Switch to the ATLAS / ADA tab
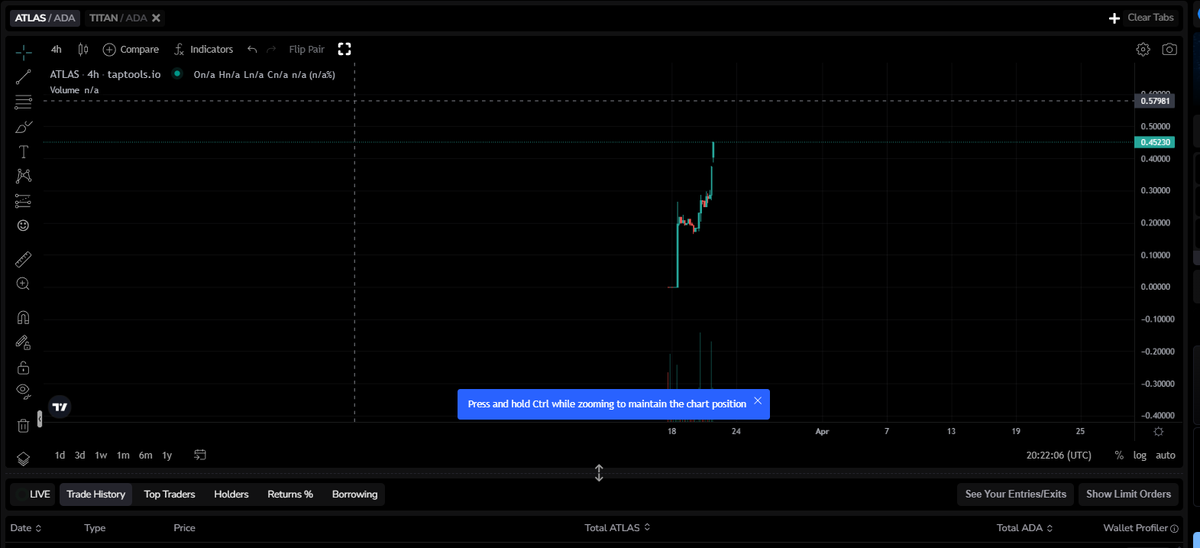Image resolution: width=1200 pixels, height=548 pixels. (44, 17)
